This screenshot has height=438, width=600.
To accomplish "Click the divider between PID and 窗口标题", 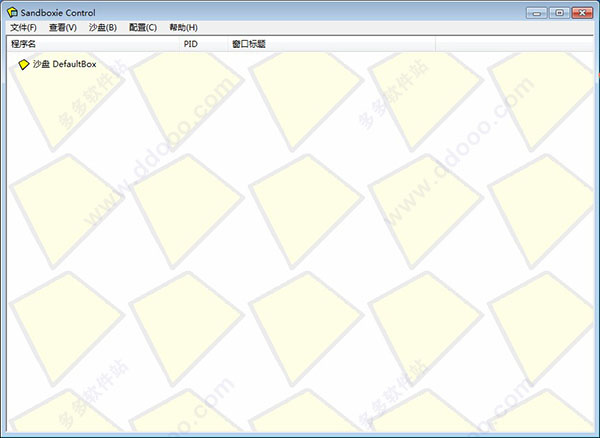I will click(x=228, y=44).
